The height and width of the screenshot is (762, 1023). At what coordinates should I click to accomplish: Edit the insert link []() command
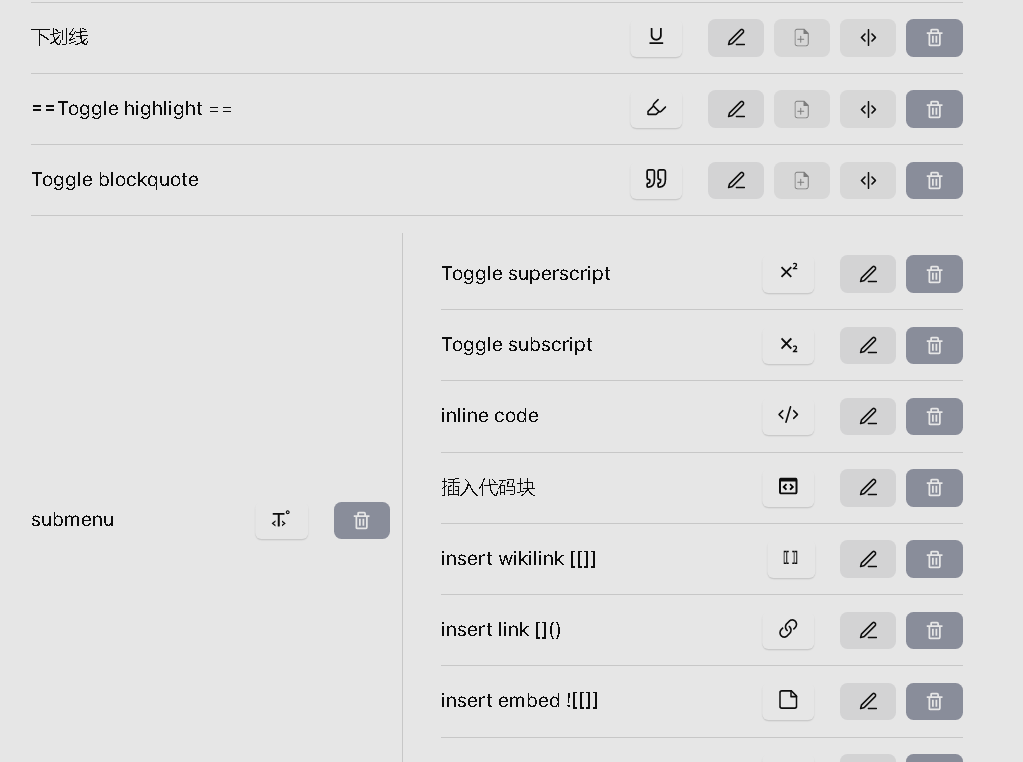[x=868, y=630]
